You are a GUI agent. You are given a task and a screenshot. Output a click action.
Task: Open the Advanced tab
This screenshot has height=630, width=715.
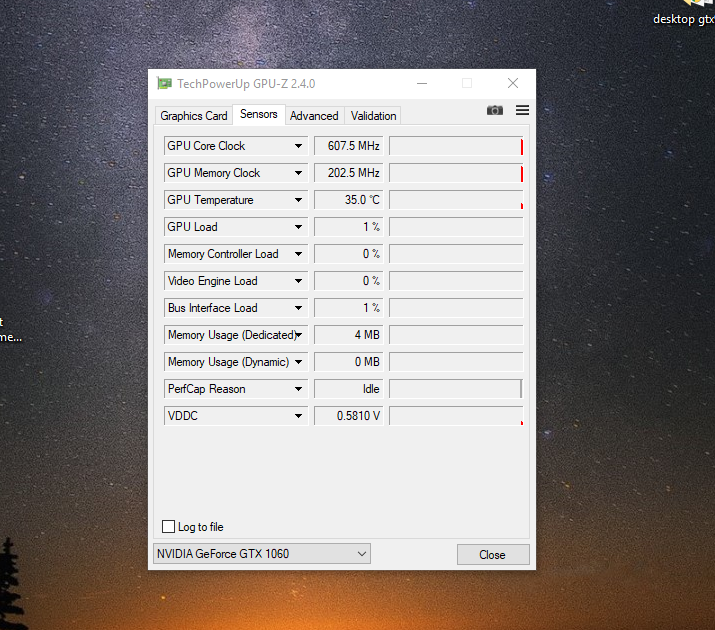pos(314,116)
